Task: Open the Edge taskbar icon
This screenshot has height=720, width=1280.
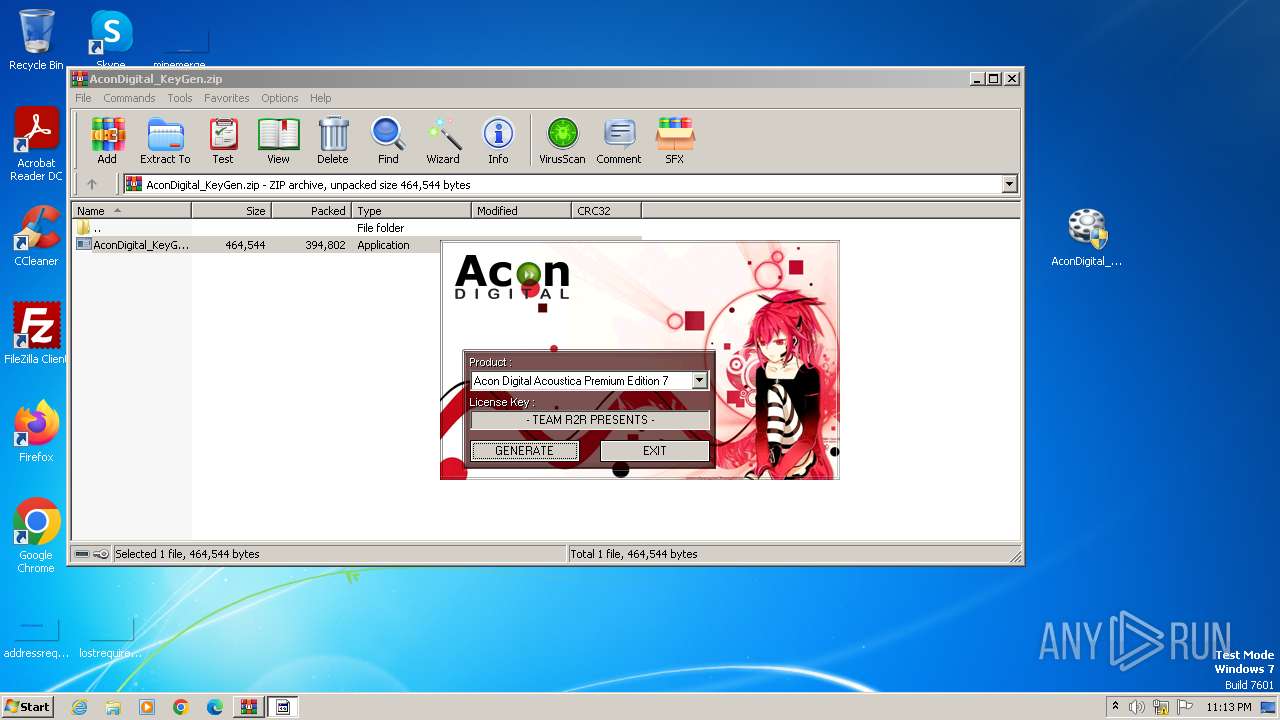Action: [x=215, y=707]
